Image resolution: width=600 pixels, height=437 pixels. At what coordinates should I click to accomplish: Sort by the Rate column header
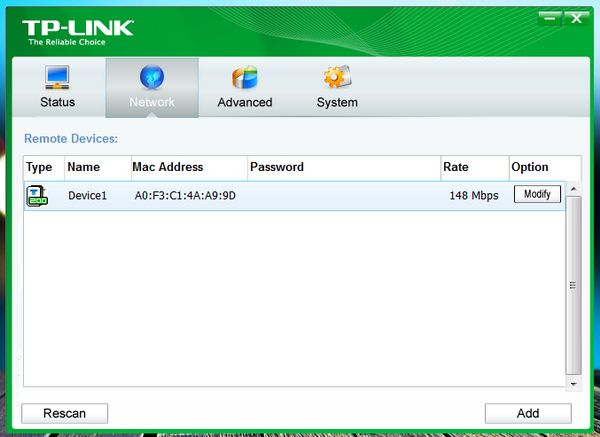pyautogui.click(x=475, y=168)
